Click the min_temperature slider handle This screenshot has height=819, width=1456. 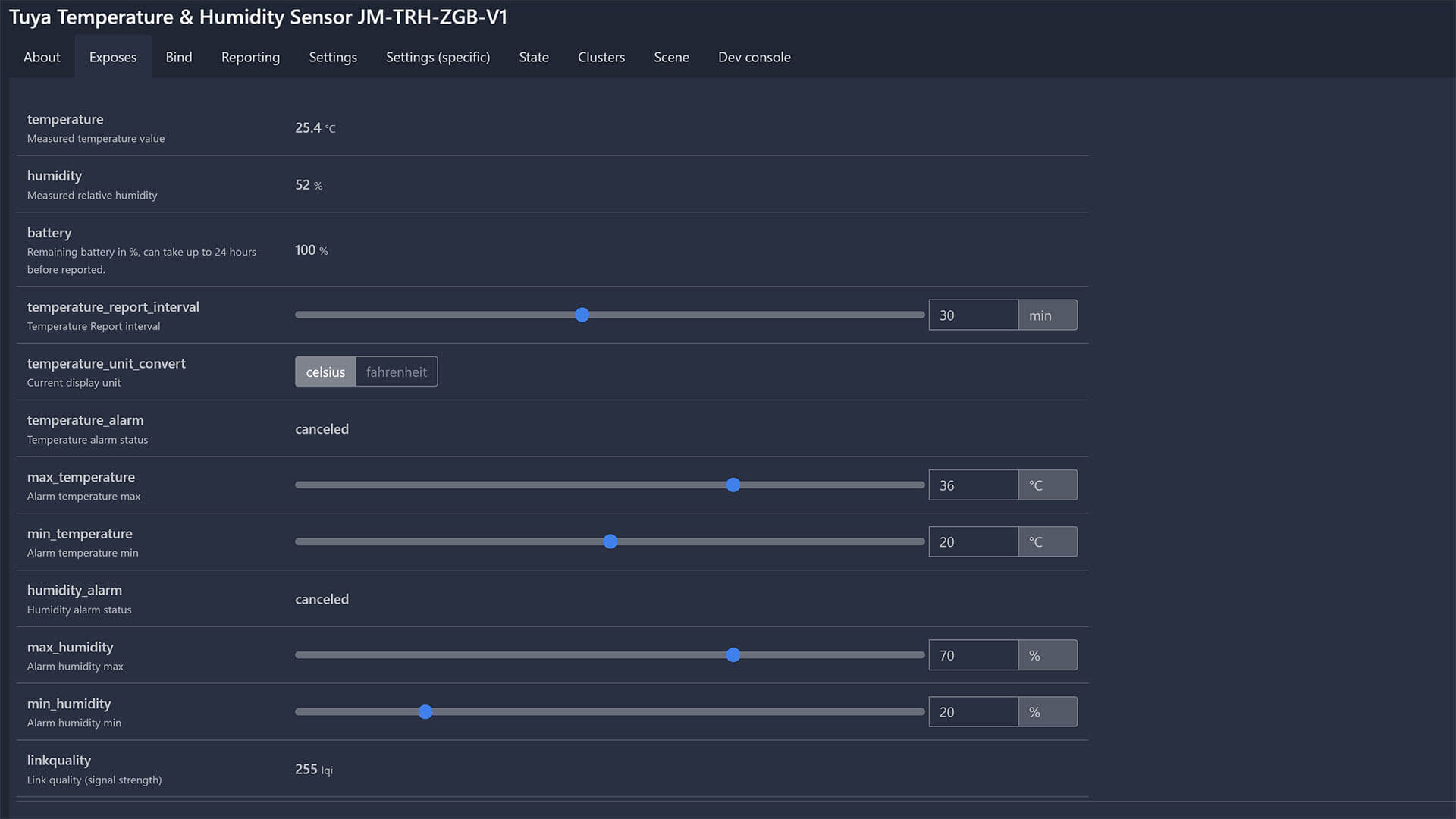click(610, 541)
